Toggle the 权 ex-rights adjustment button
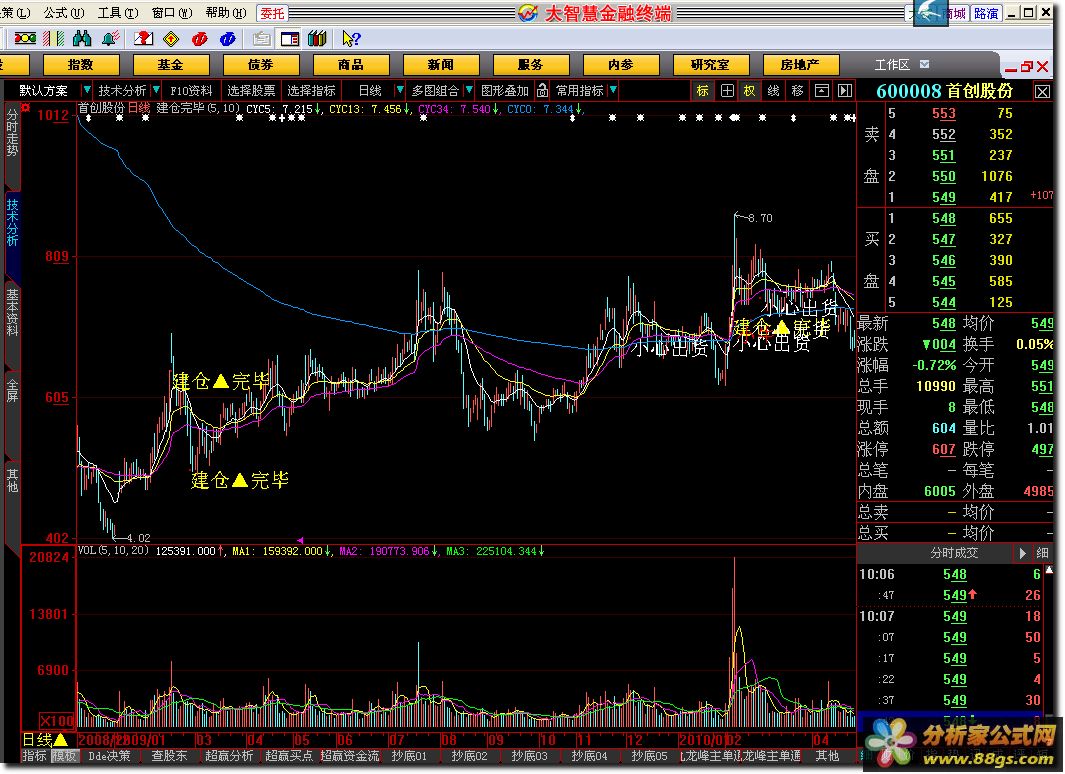This screenshot has width=1065, height=774. pyautogui.click(x=749, y=90)
